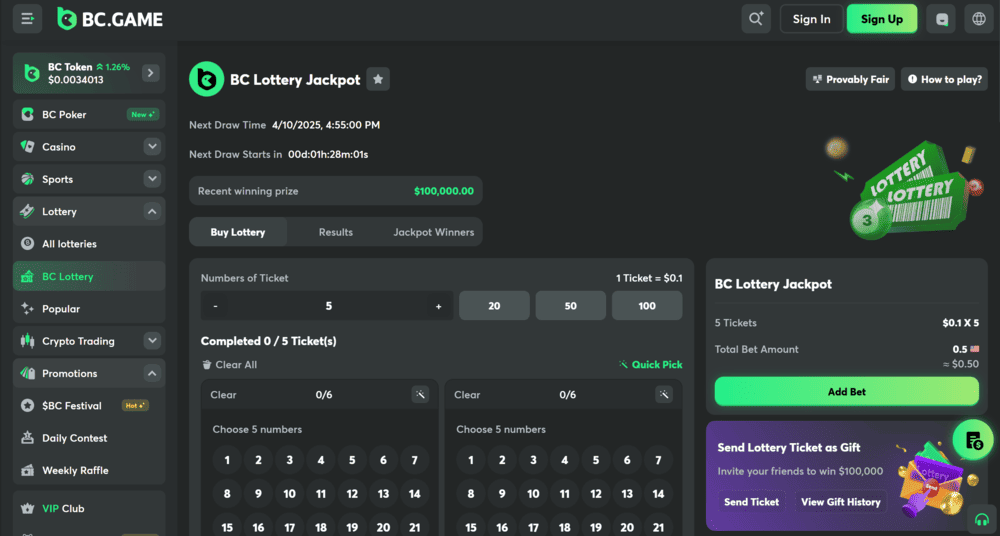Click the BC Lottery Jackpot round logo
This screenshot has width=1000, height=536.
pos(207,79)
